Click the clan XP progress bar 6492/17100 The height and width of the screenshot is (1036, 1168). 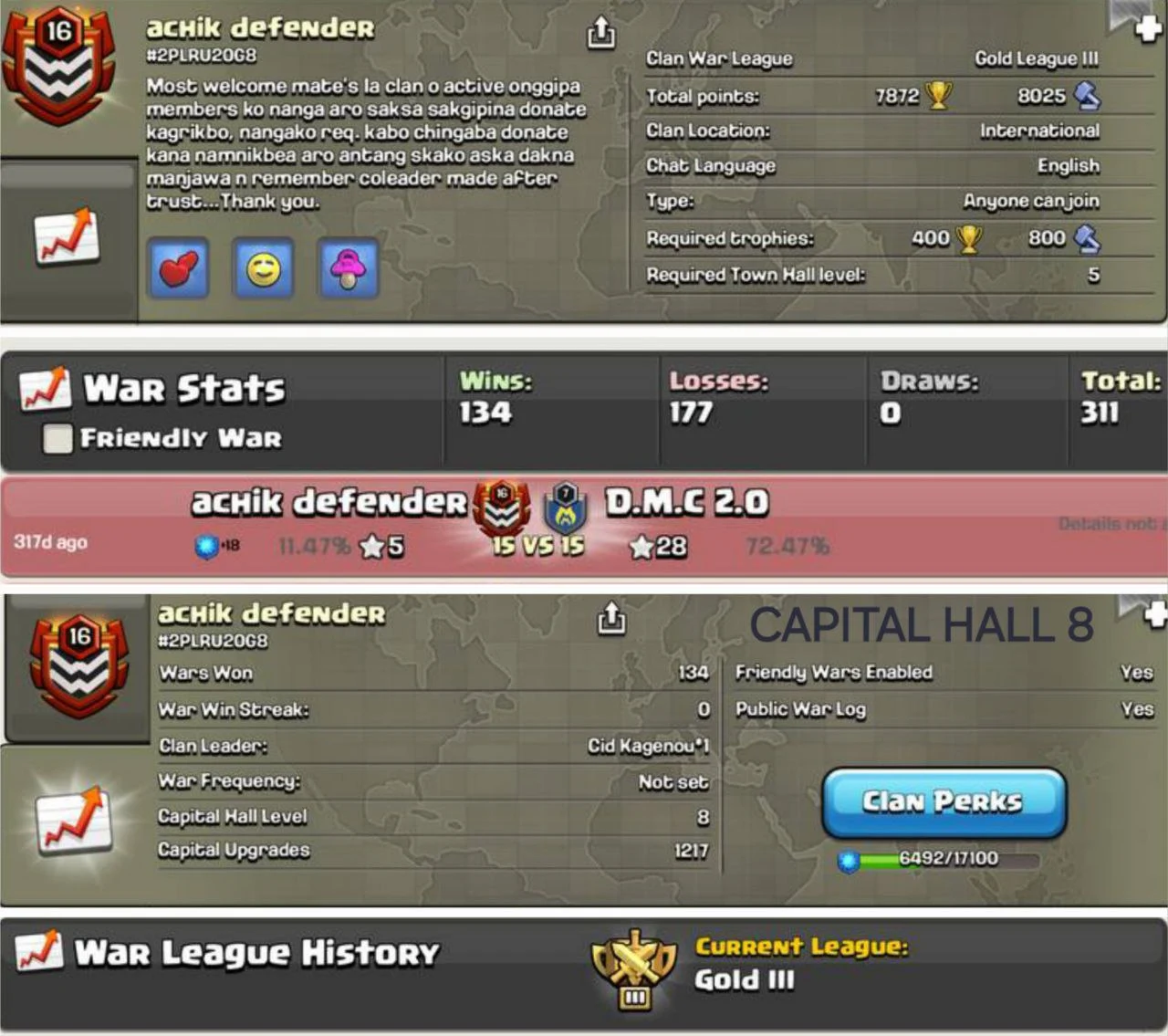tap(940, 859)
